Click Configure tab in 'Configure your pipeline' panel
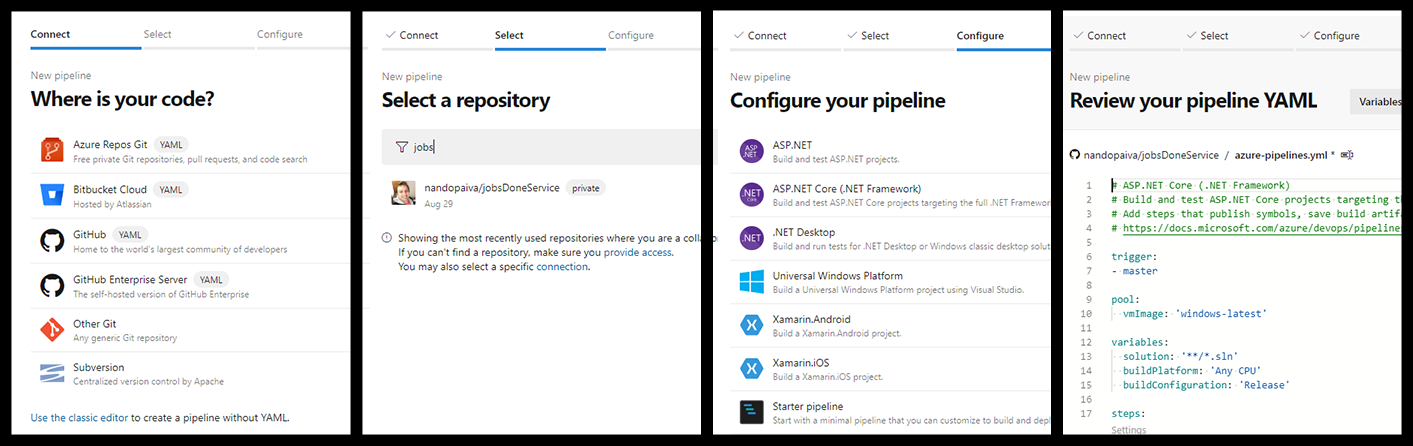Screen dimensions: 1413x446 click(x=980, y=35)
